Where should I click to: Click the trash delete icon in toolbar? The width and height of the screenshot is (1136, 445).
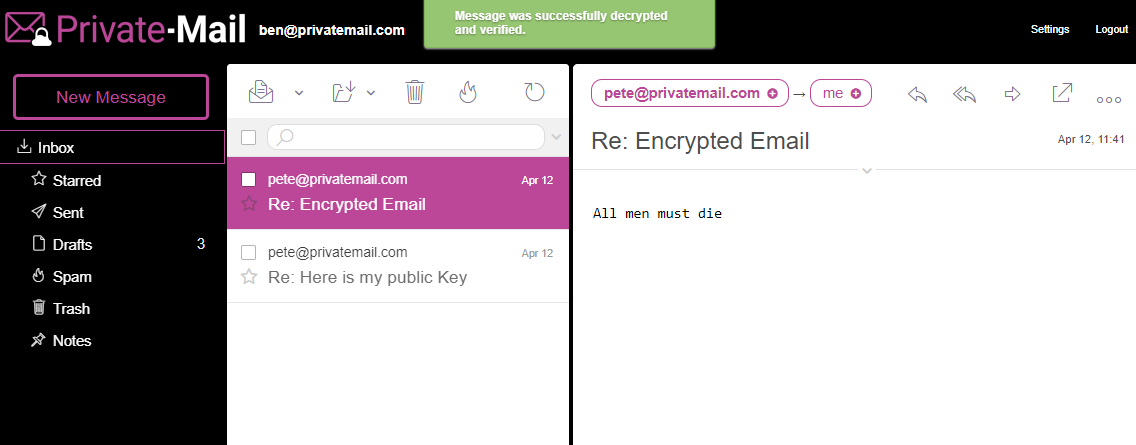tap(415, 93)
